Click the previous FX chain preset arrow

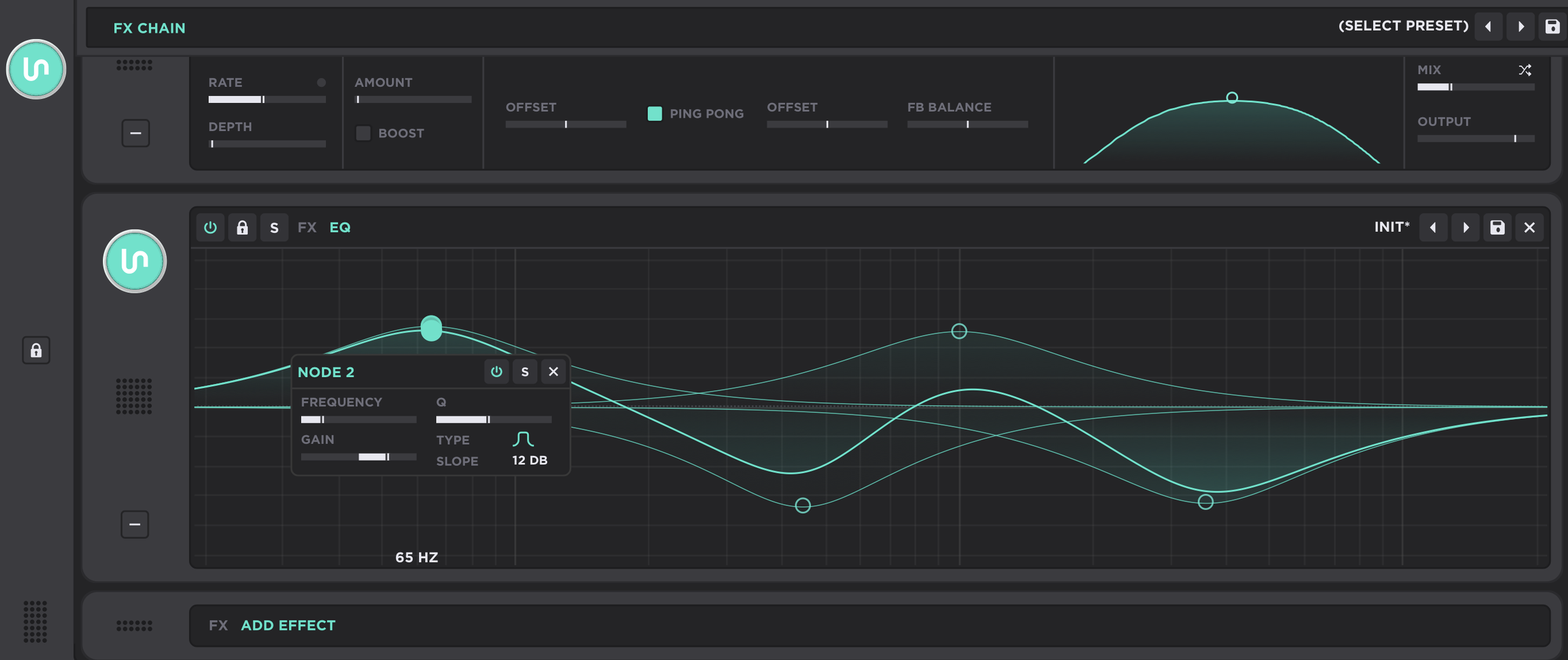(x=1488, y=27)
